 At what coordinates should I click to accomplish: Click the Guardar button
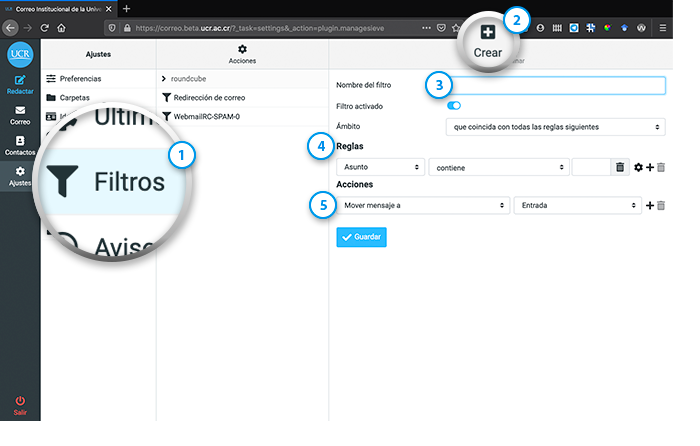point(361,237)
